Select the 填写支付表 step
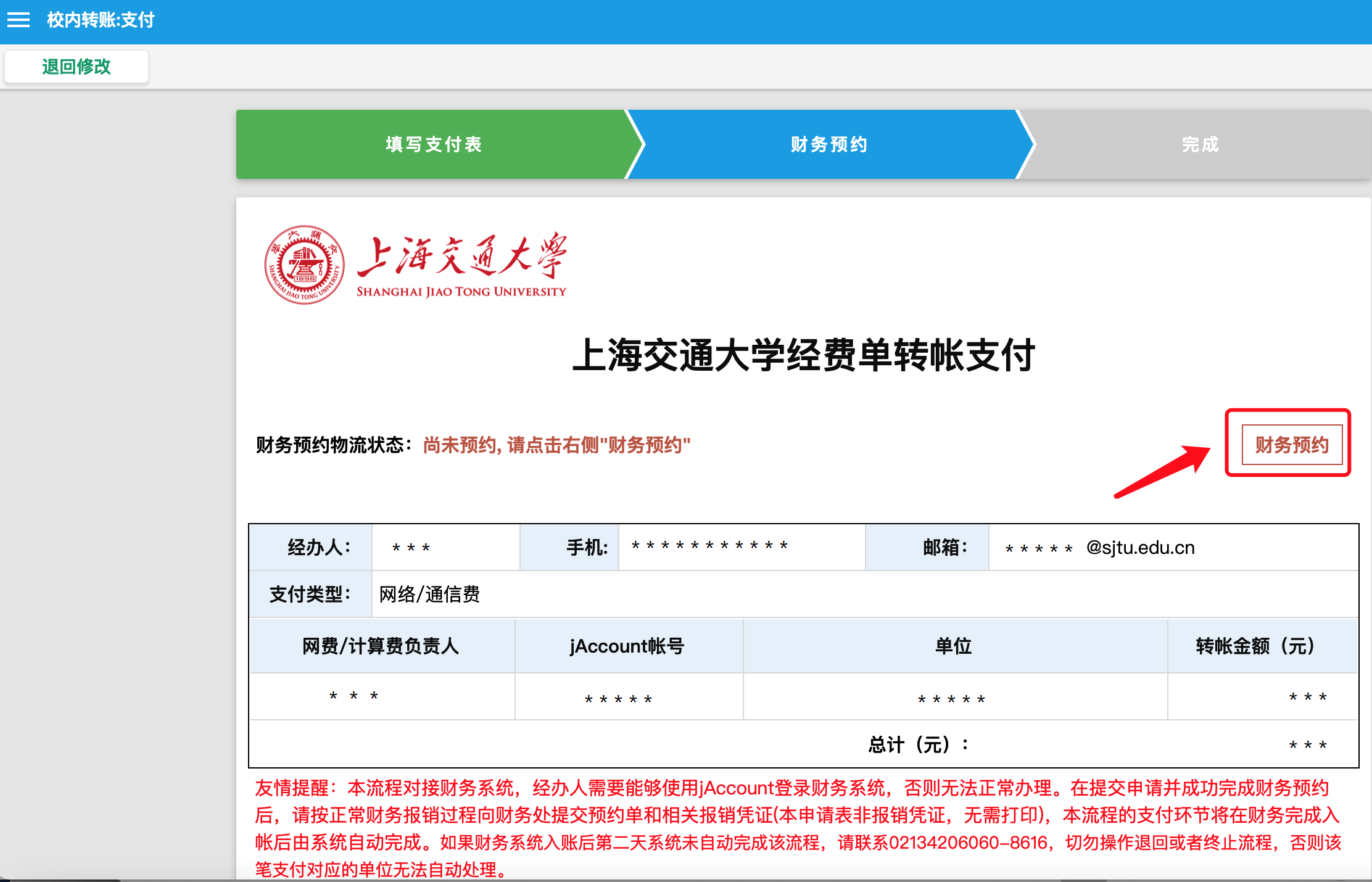This screenshot has height=882, width=1372. (434, 144)
